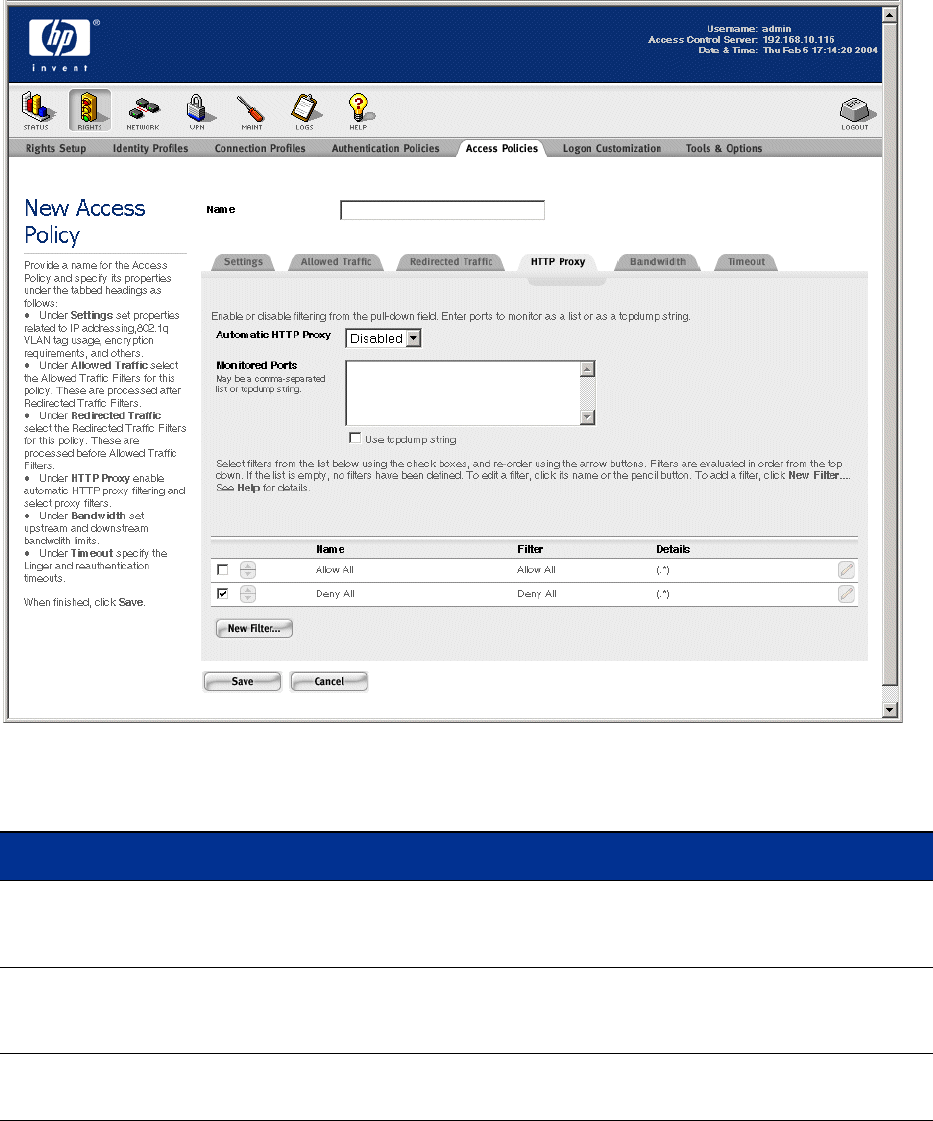Click the Filter column header

530,549
